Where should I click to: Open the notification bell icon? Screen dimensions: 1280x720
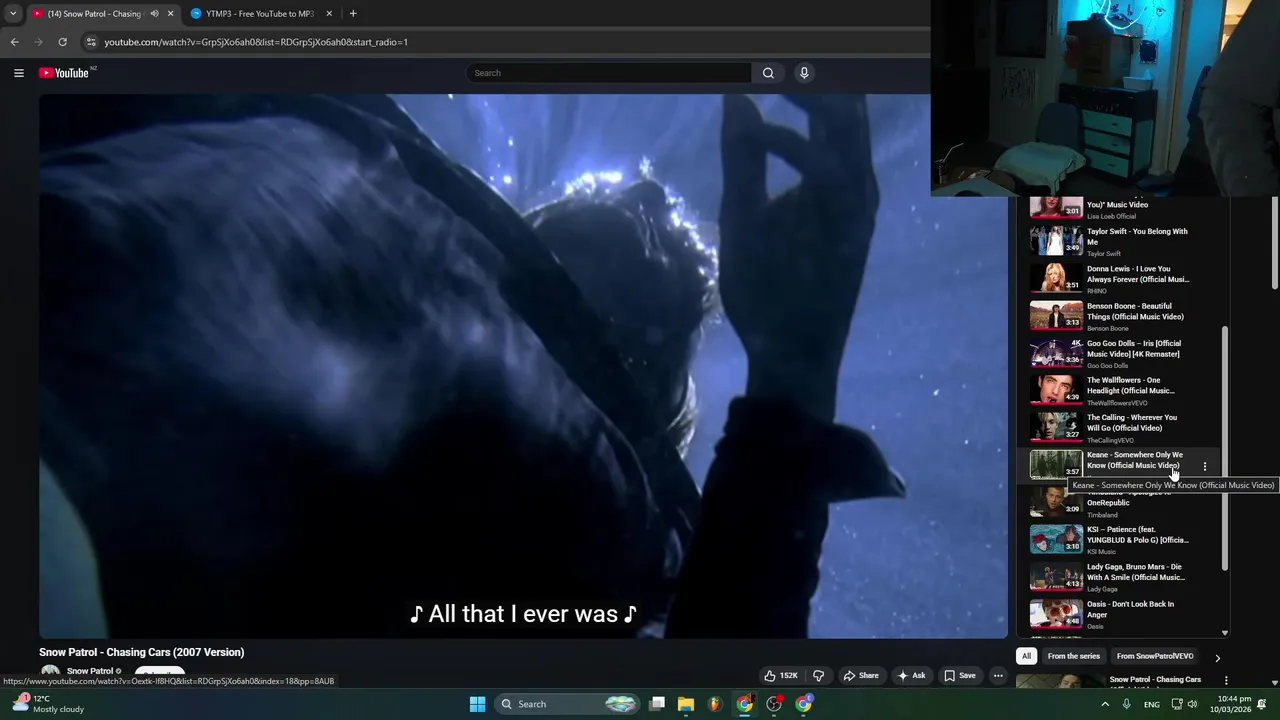point(1262,704)
